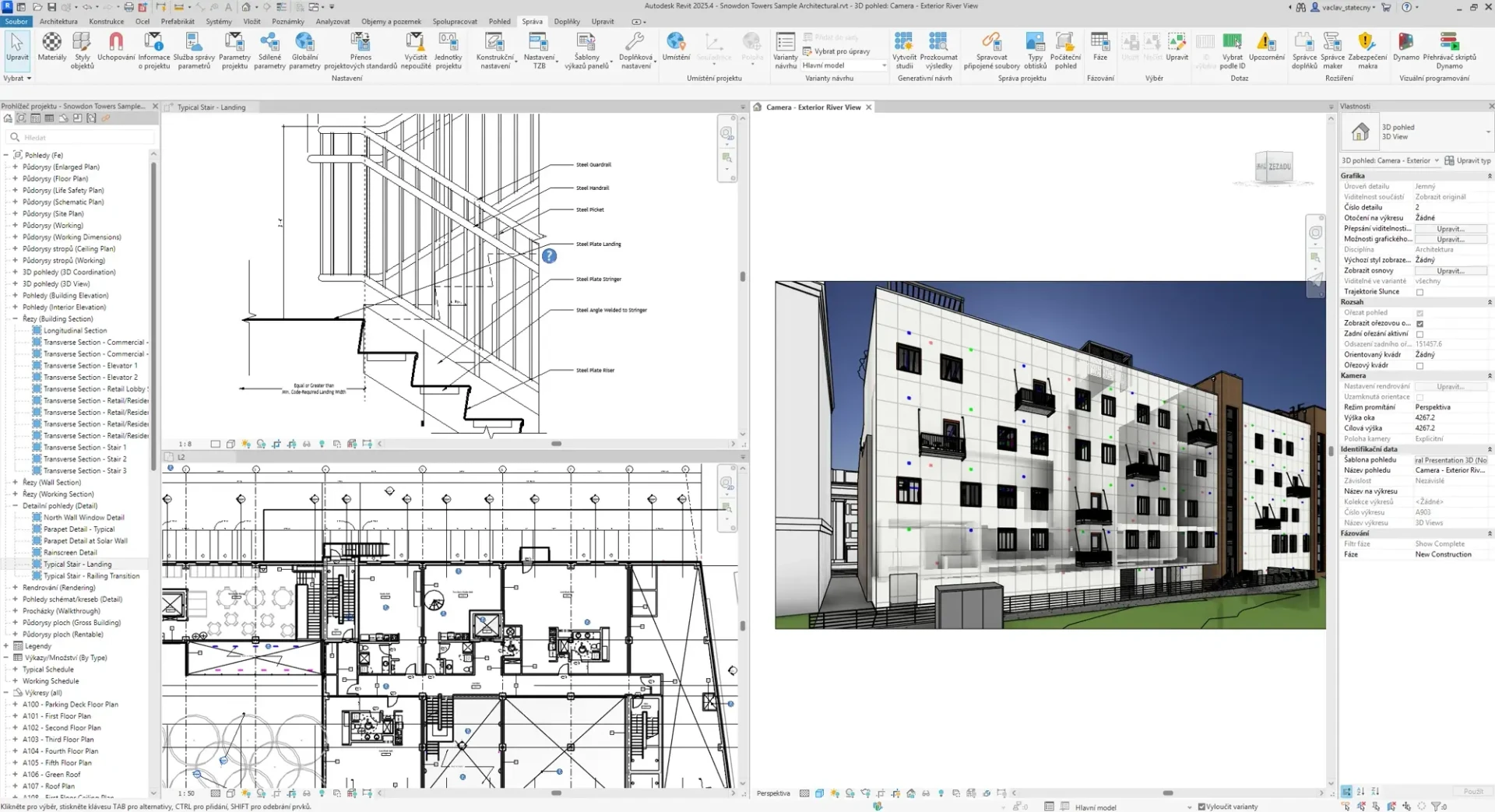Open Zabezpečení makra settings
The image size is (1495, 812).
pos(1367,51)
